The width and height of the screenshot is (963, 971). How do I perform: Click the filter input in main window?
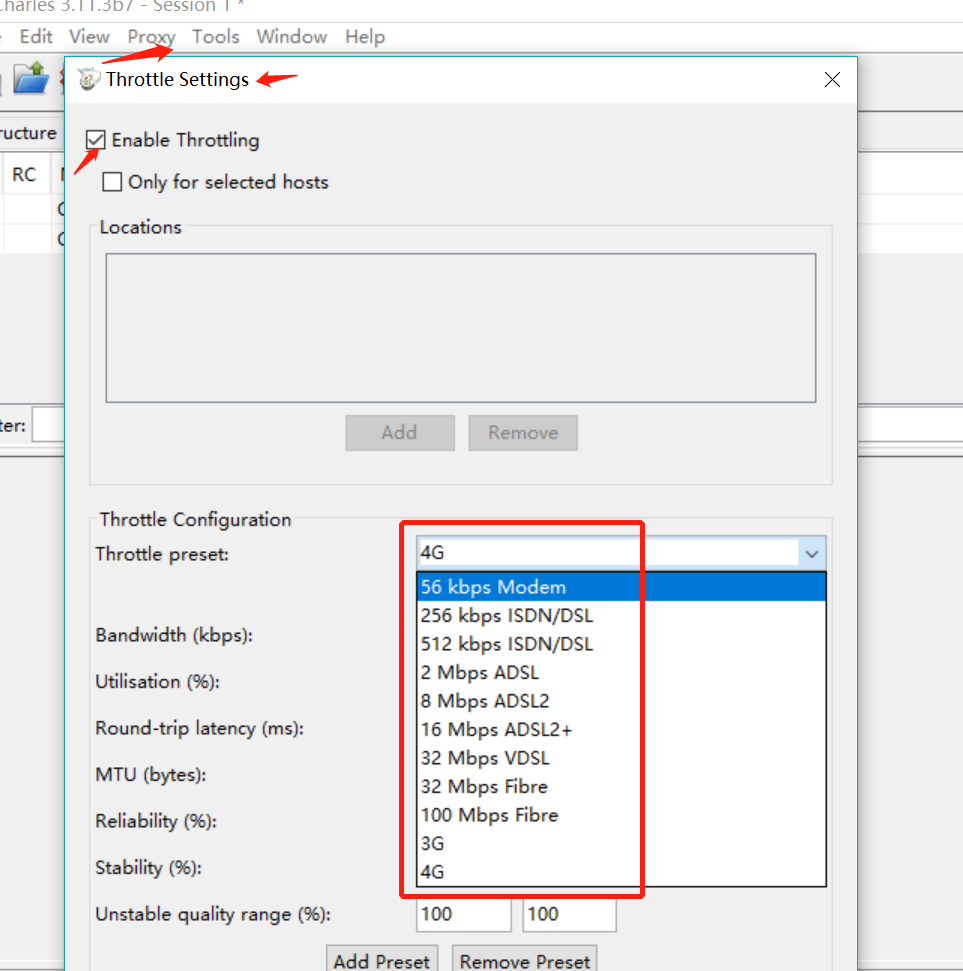pos(48,425)
